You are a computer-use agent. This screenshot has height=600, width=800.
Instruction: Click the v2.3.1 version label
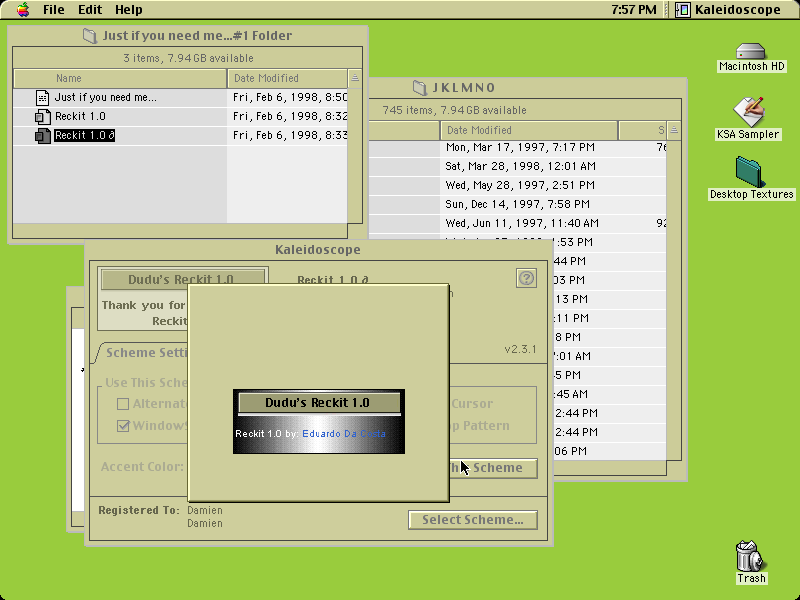coord(520,349)
